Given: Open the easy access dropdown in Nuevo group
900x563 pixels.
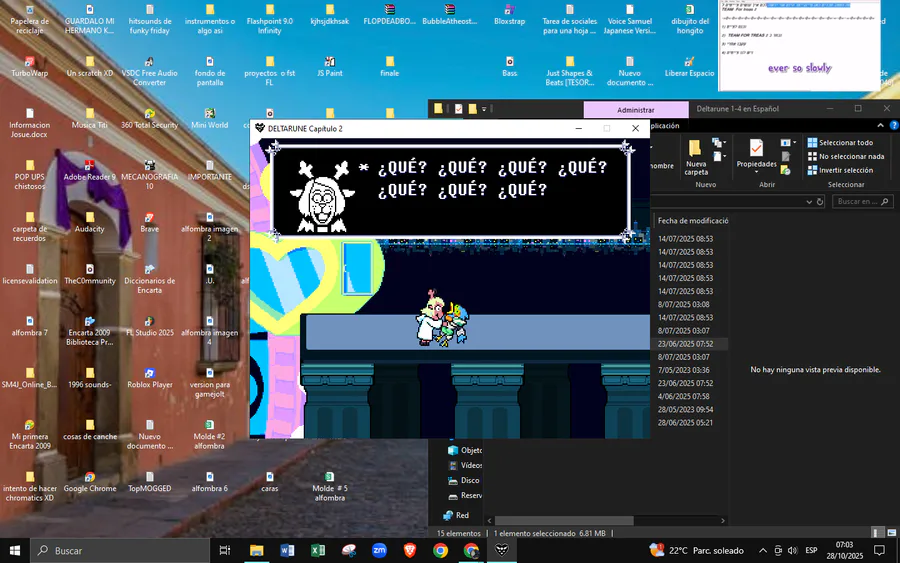Looking at the screenshot, I should coord(717,156).
